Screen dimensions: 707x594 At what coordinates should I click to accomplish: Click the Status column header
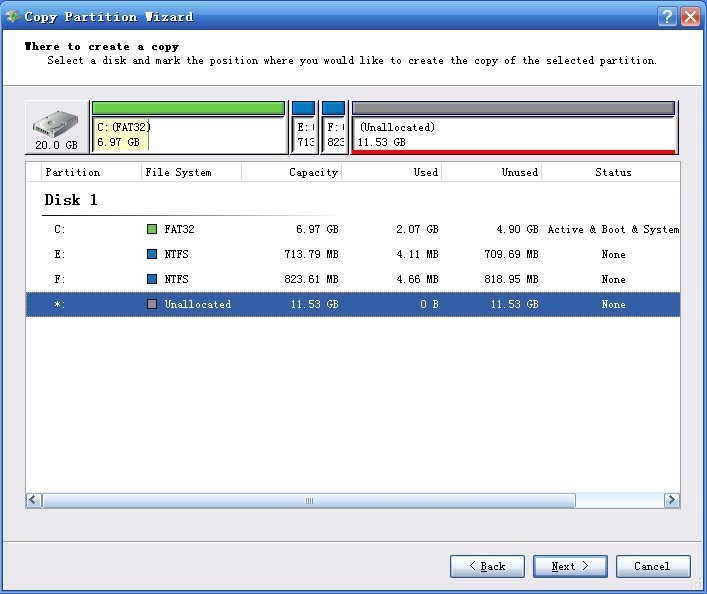click(x=612, y=172)
